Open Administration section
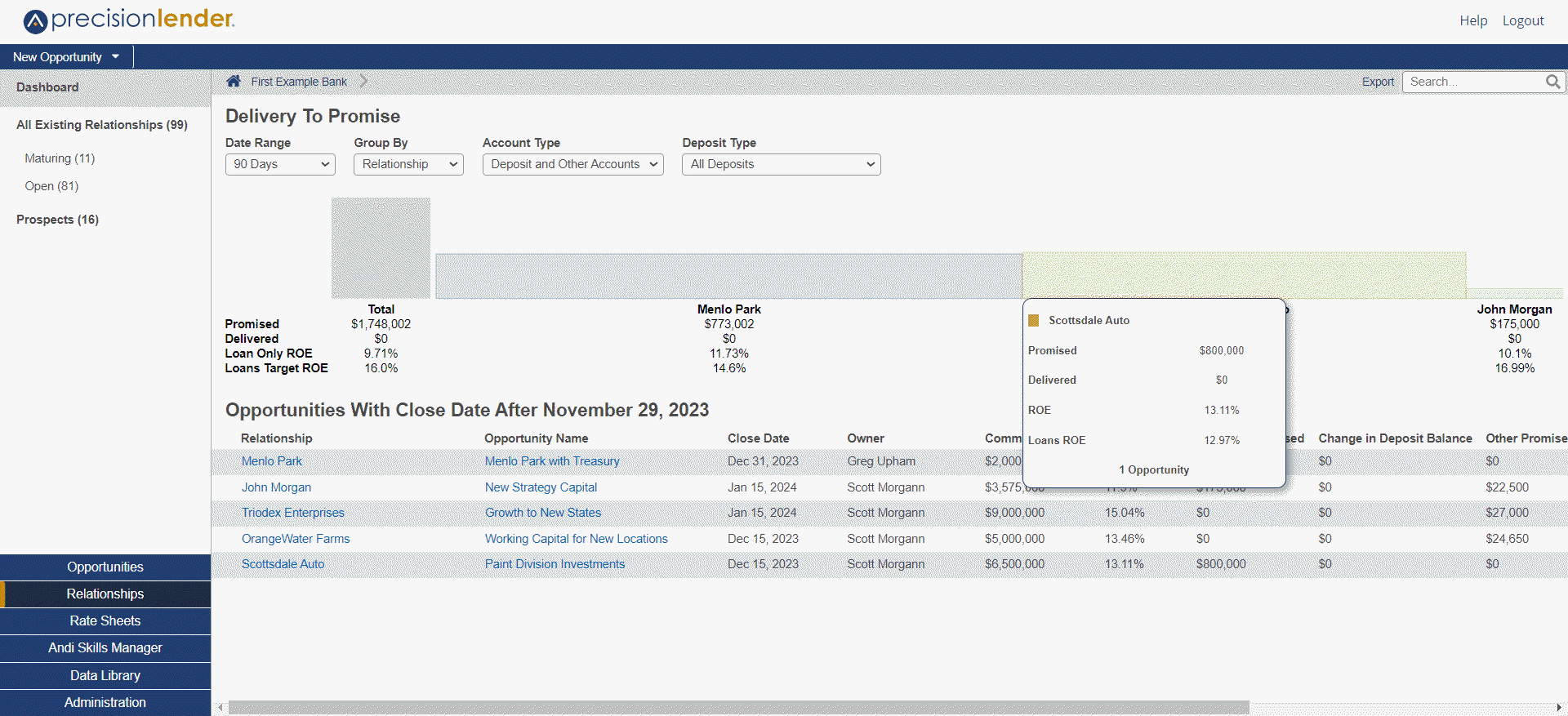Viewport: 1568px width, 716px height. (x=105, y=702)
